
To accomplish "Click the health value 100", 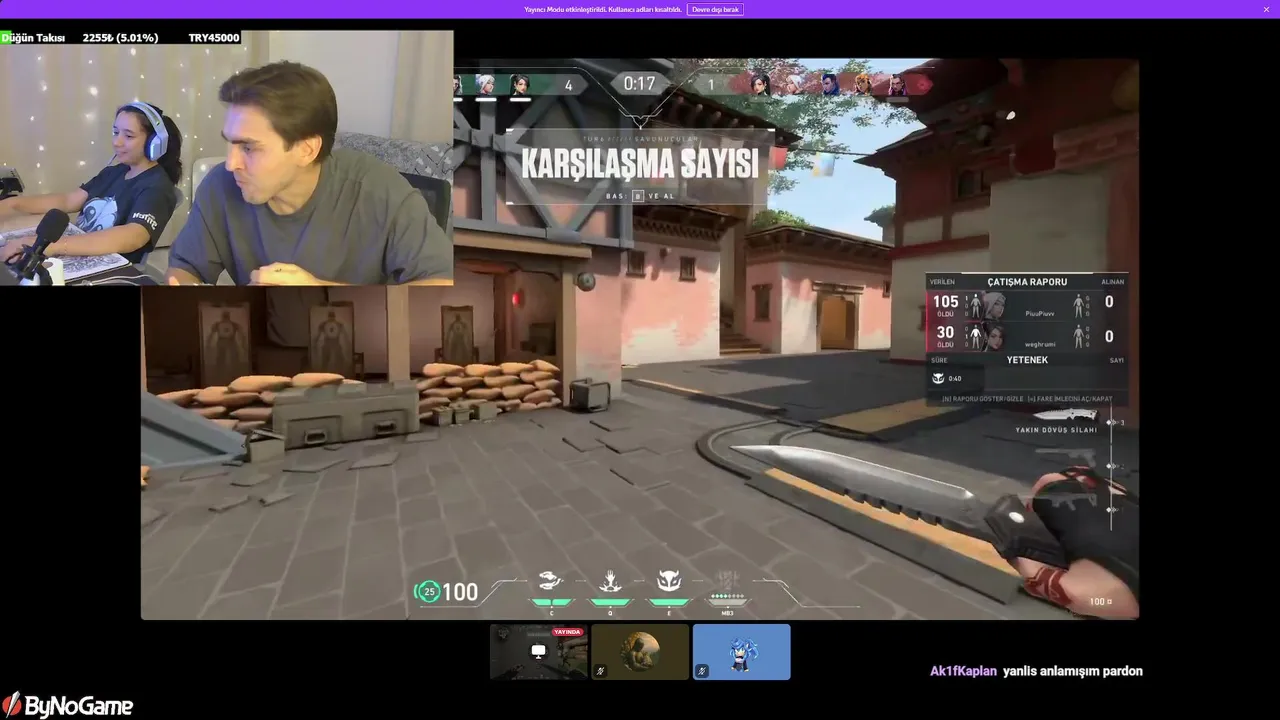I will 460,592.
